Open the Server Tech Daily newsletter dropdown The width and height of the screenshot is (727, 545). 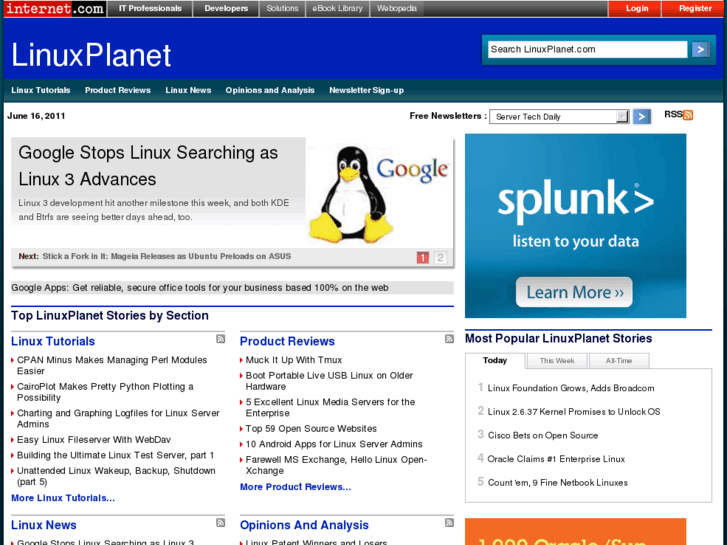tap(559, 116)
